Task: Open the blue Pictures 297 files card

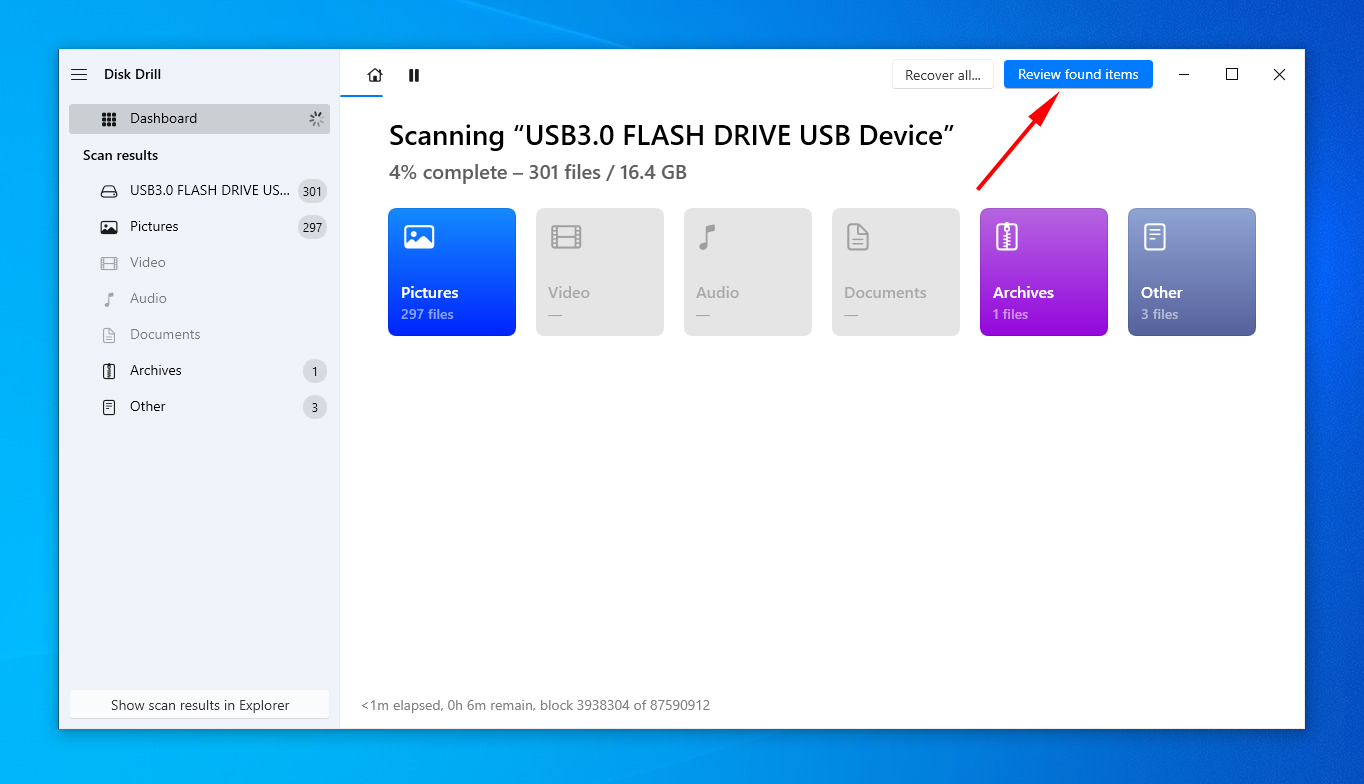Action: tap(452, 272)
